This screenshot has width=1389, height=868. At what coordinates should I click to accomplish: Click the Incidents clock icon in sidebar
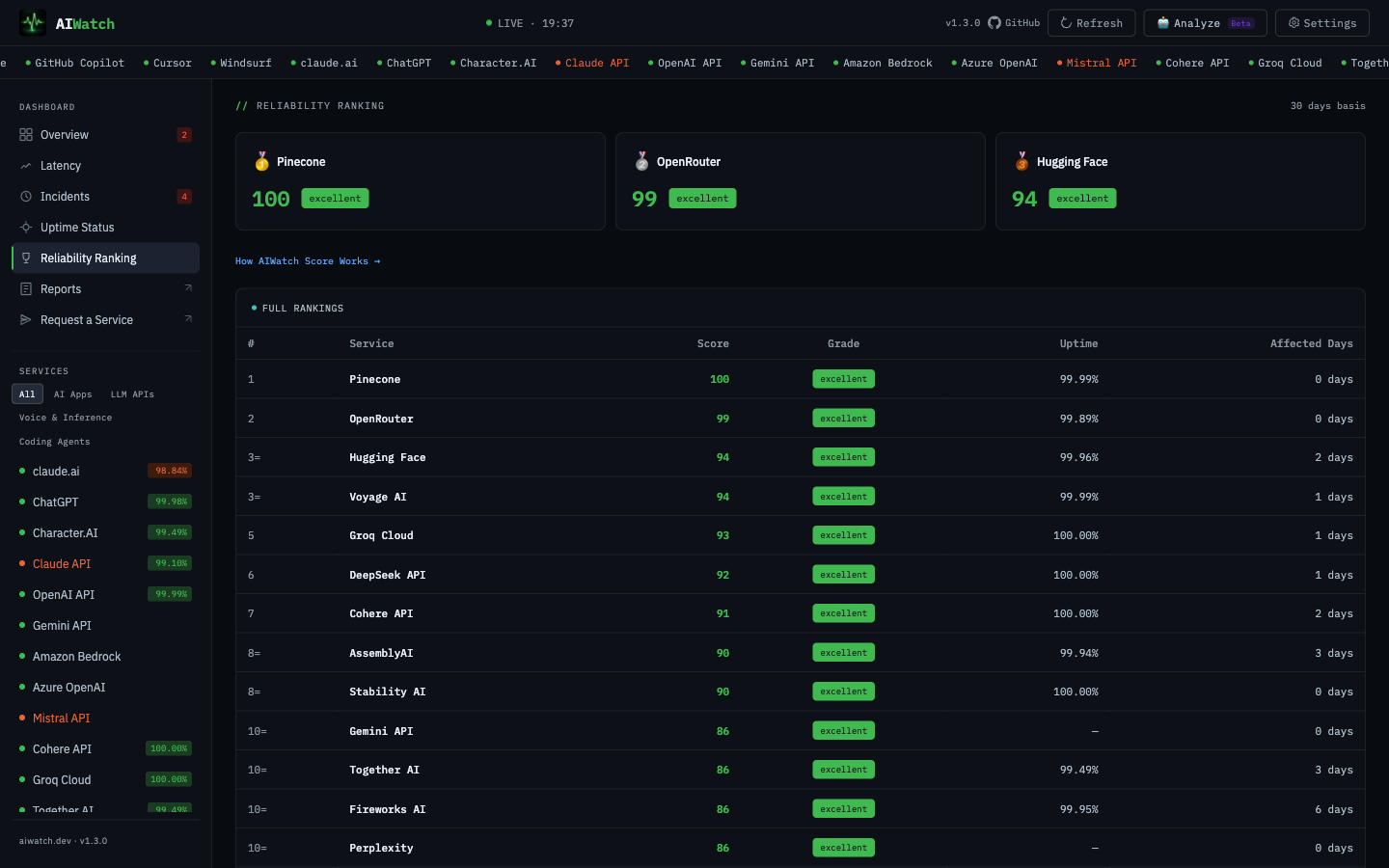(x=26, y=197)
